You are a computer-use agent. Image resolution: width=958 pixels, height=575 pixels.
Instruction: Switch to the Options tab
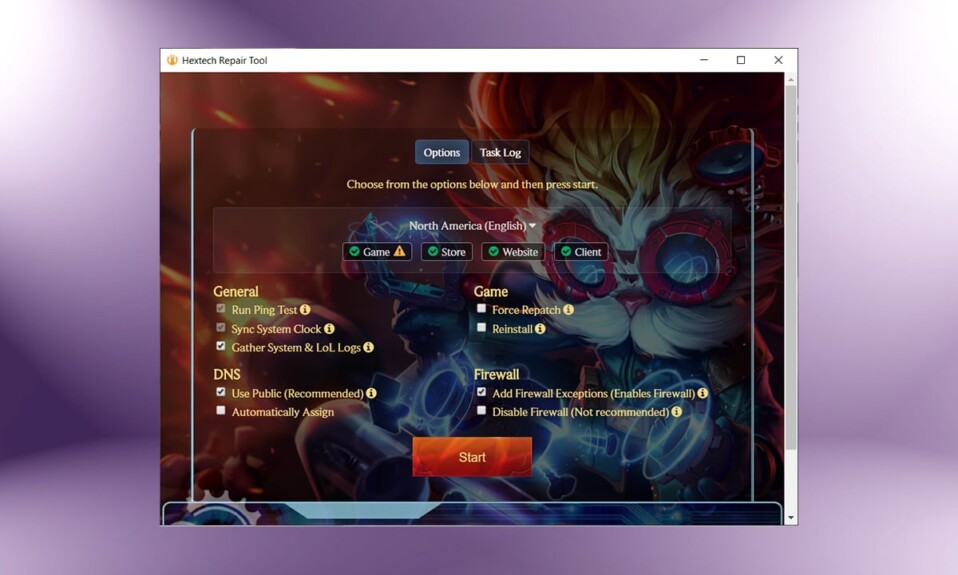[x=442, y=152]
